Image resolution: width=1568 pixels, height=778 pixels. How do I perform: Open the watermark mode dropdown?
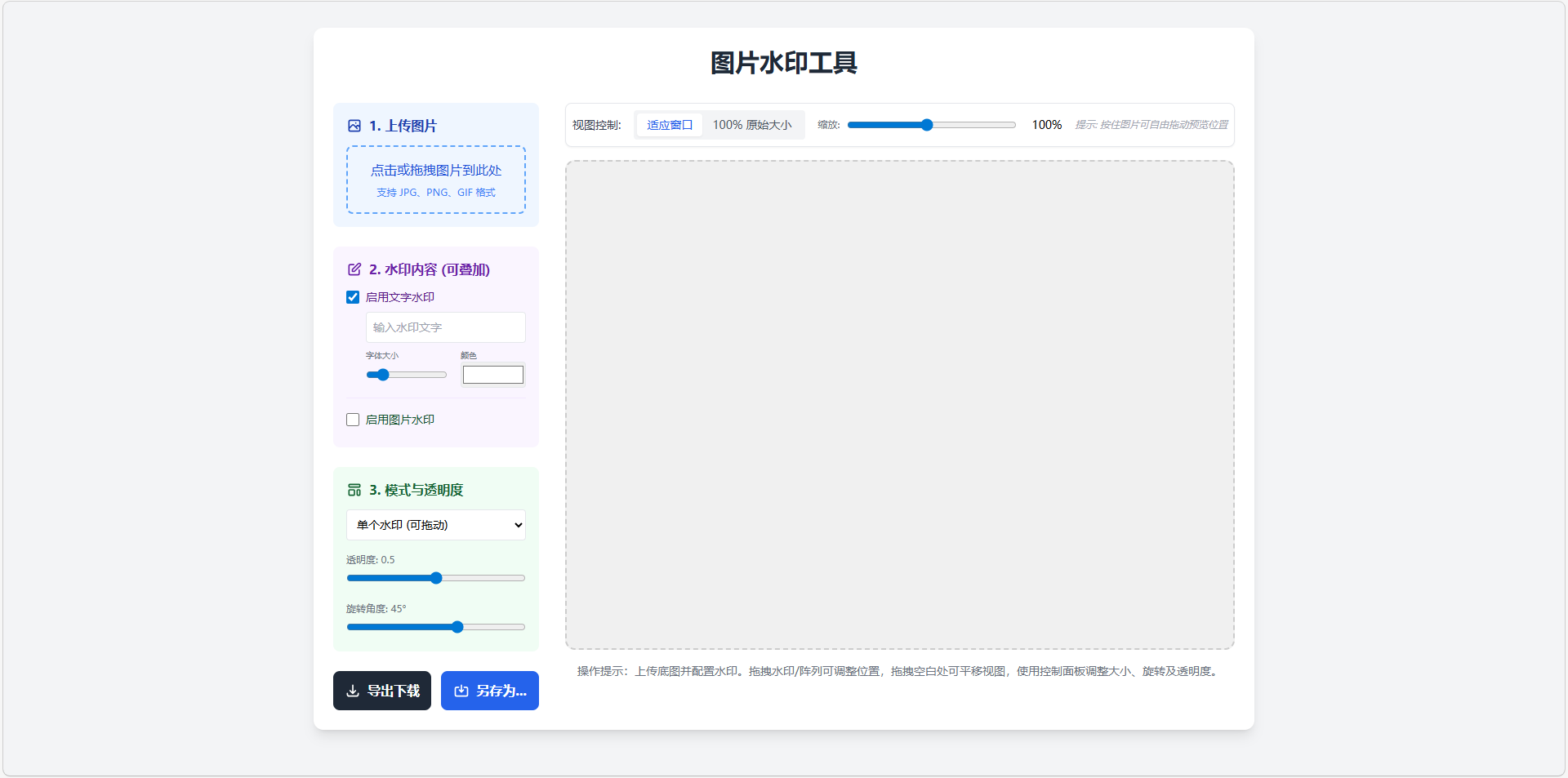tap(435, 525)
